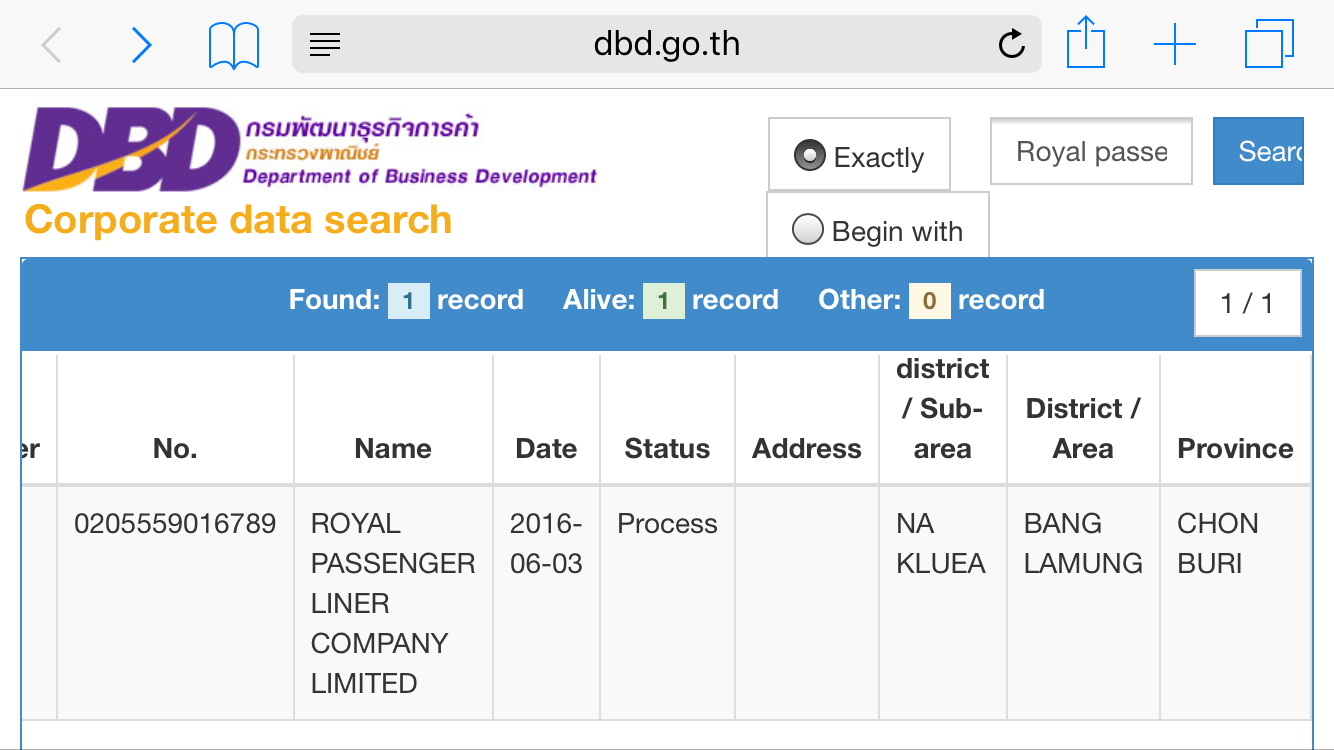
Task: Reload the page with refresh icon
Action: point(1012,44)
